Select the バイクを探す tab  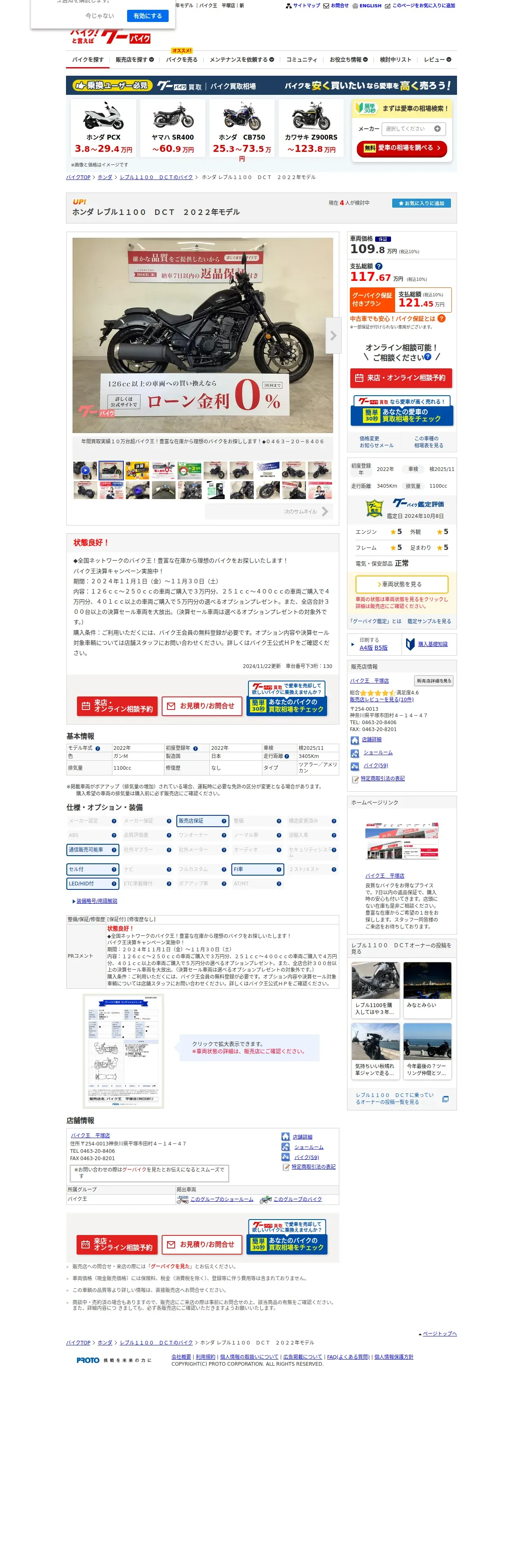point(88,60)
